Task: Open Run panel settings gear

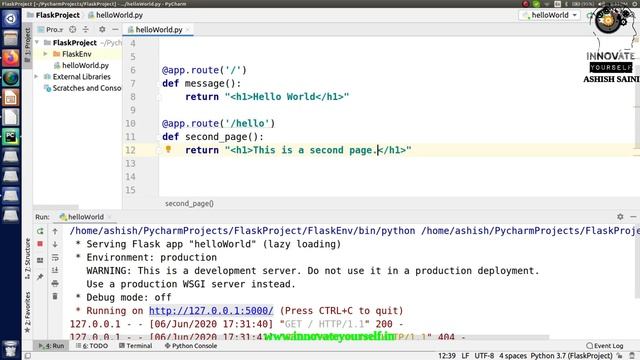Action: coord(620,217)
